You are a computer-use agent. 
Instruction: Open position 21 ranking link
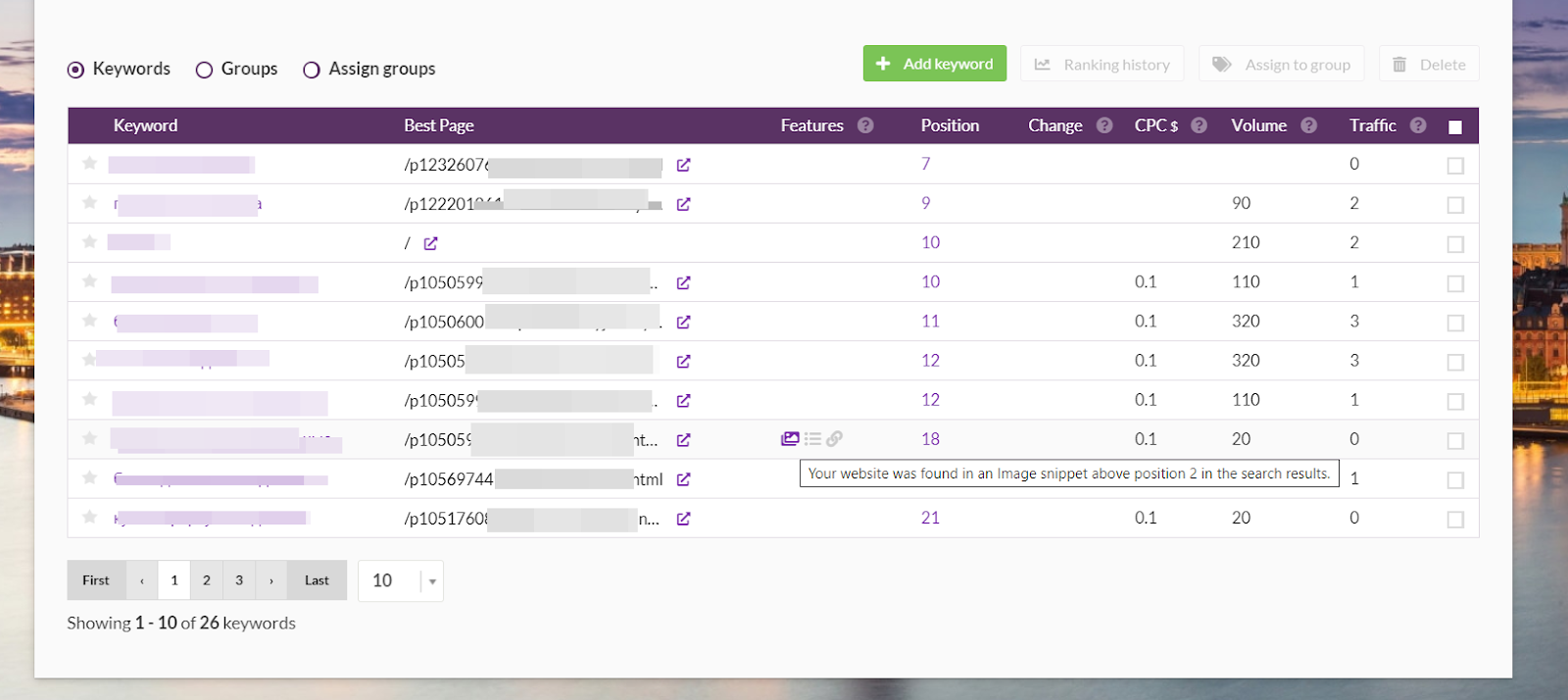tap(930, 518)
